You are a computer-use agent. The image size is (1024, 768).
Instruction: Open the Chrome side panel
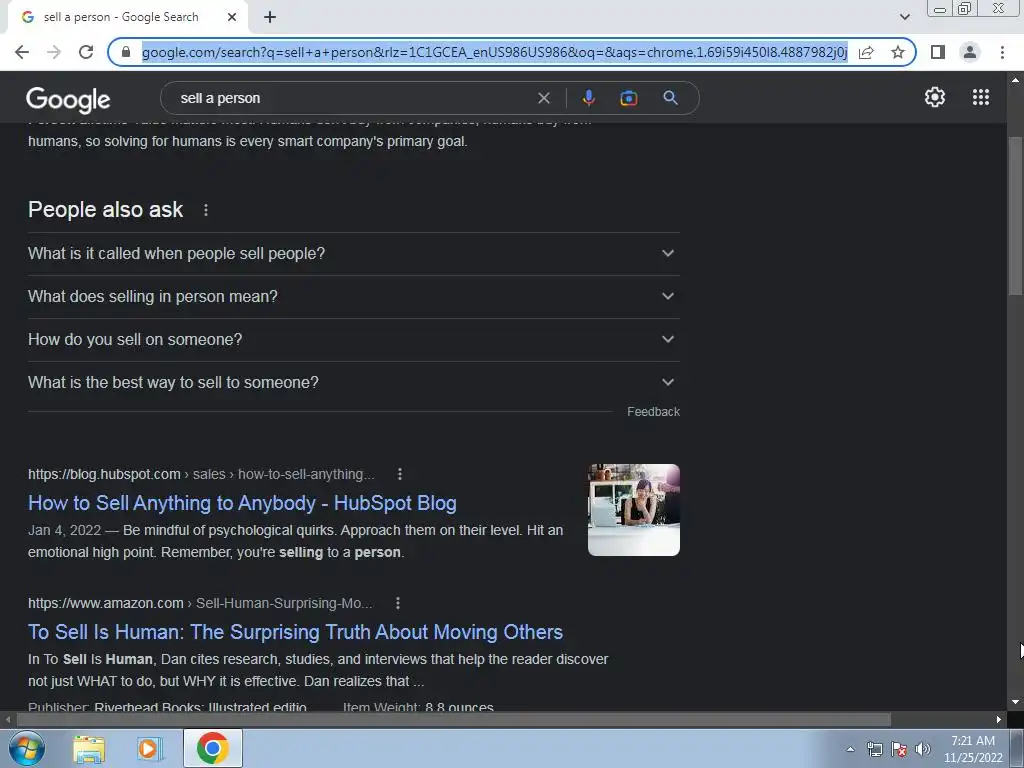tap(938, 52)
